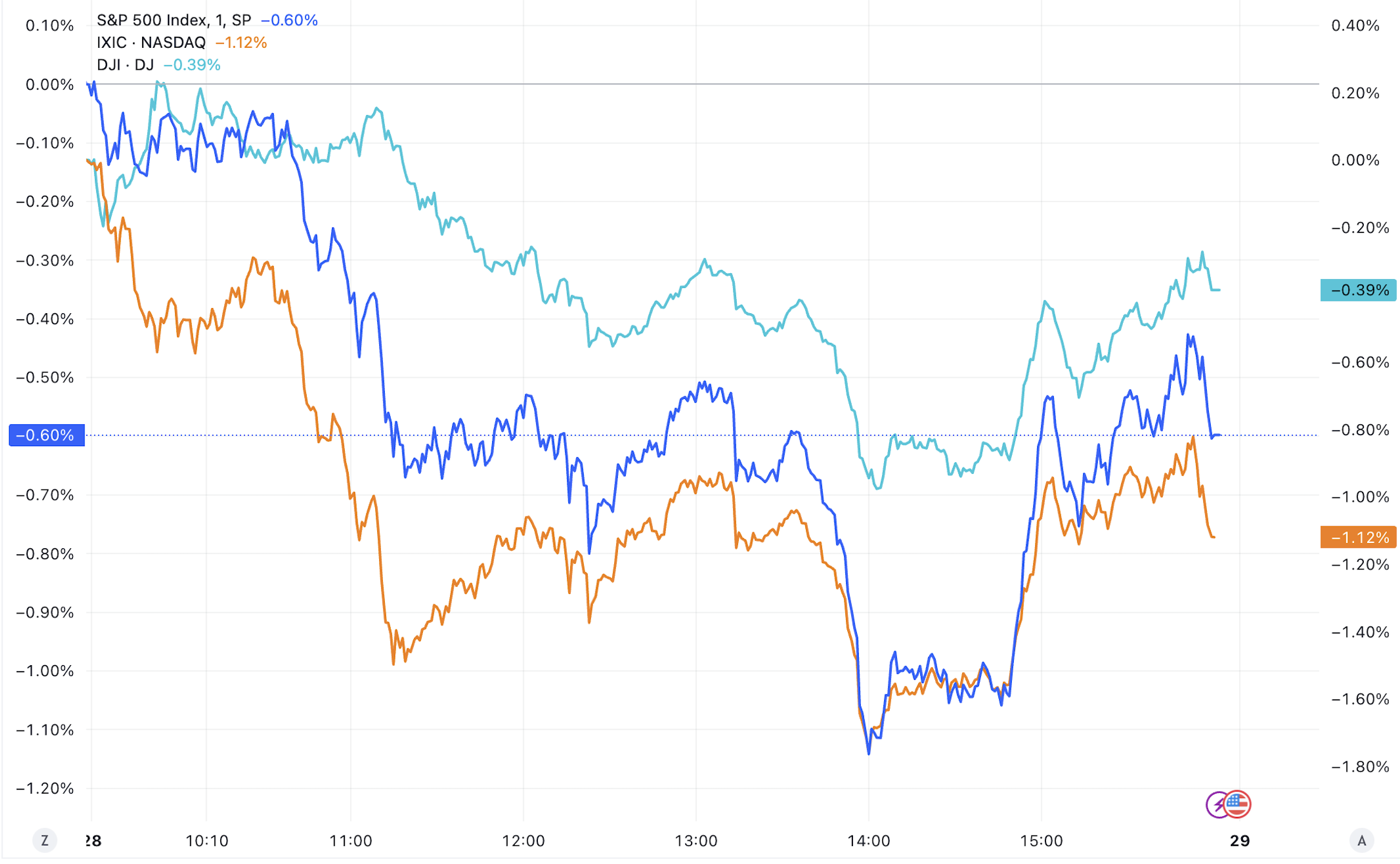Select the DJI · DJ legend label
The height and width of the screenshot is (864, 1400).
[x=125, y=65]
